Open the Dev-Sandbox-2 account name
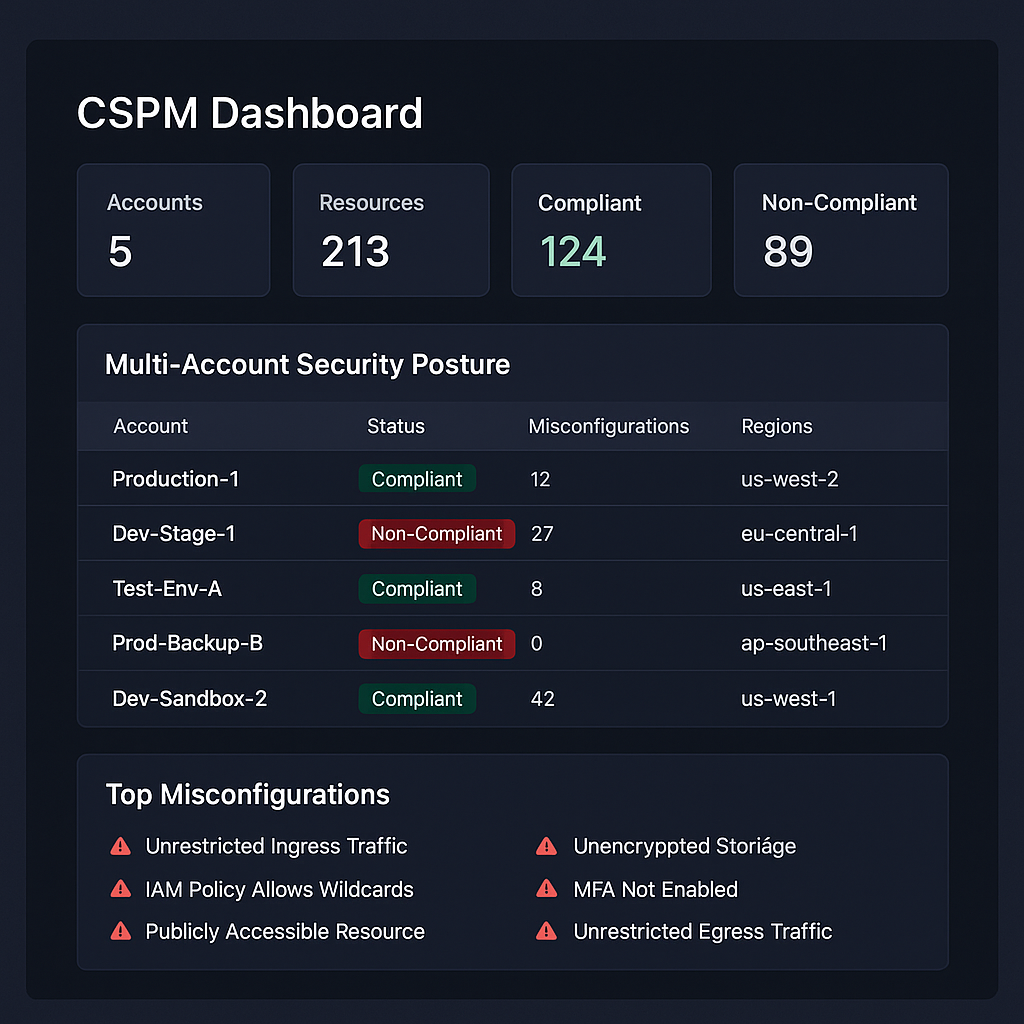The width and height of the screenshot is (1024, 1024). click(x=189, y=699)
